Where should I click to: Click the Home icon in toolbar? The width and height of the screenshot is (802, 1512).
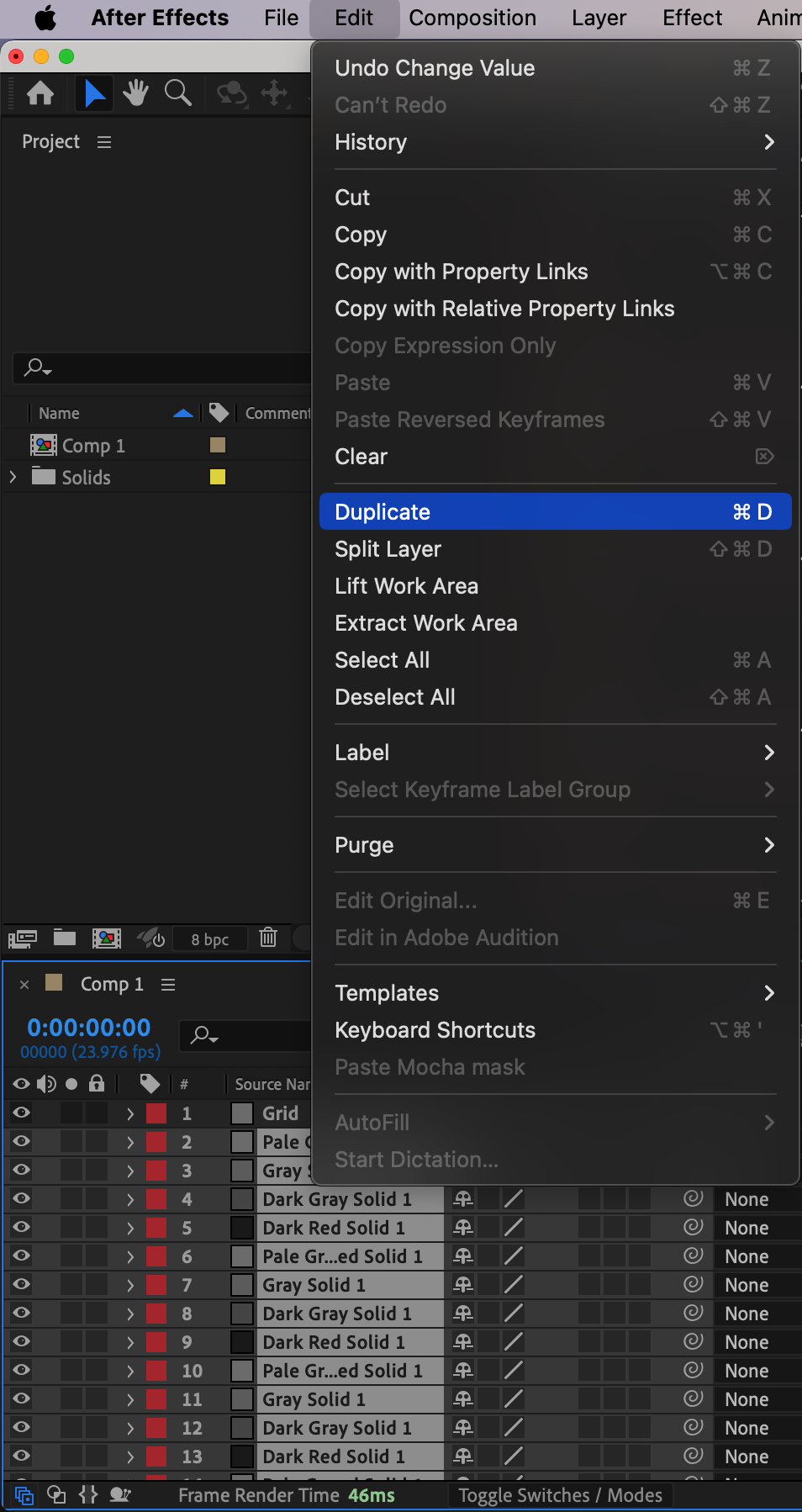click(40, 93)
